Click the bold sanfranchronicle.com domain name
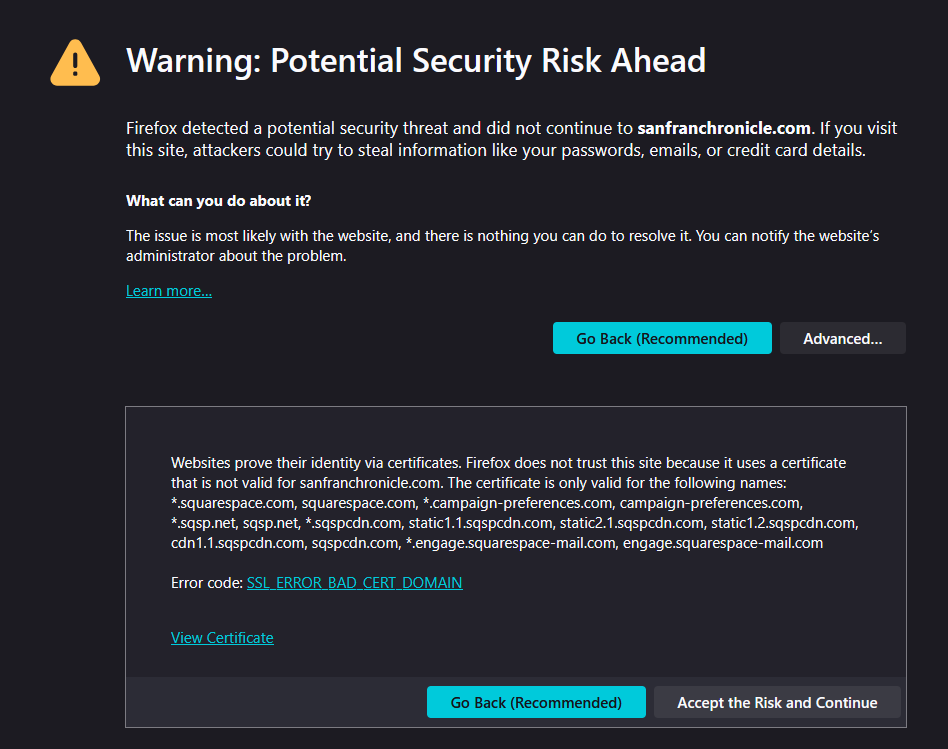Image resolution: width=948 pixels, height=749 pixels. (x=724, y=128)
